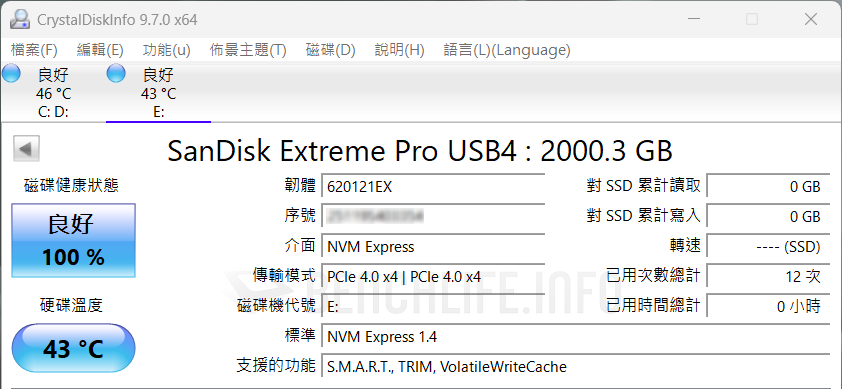Click the interface field showing NVM Express

433,247
